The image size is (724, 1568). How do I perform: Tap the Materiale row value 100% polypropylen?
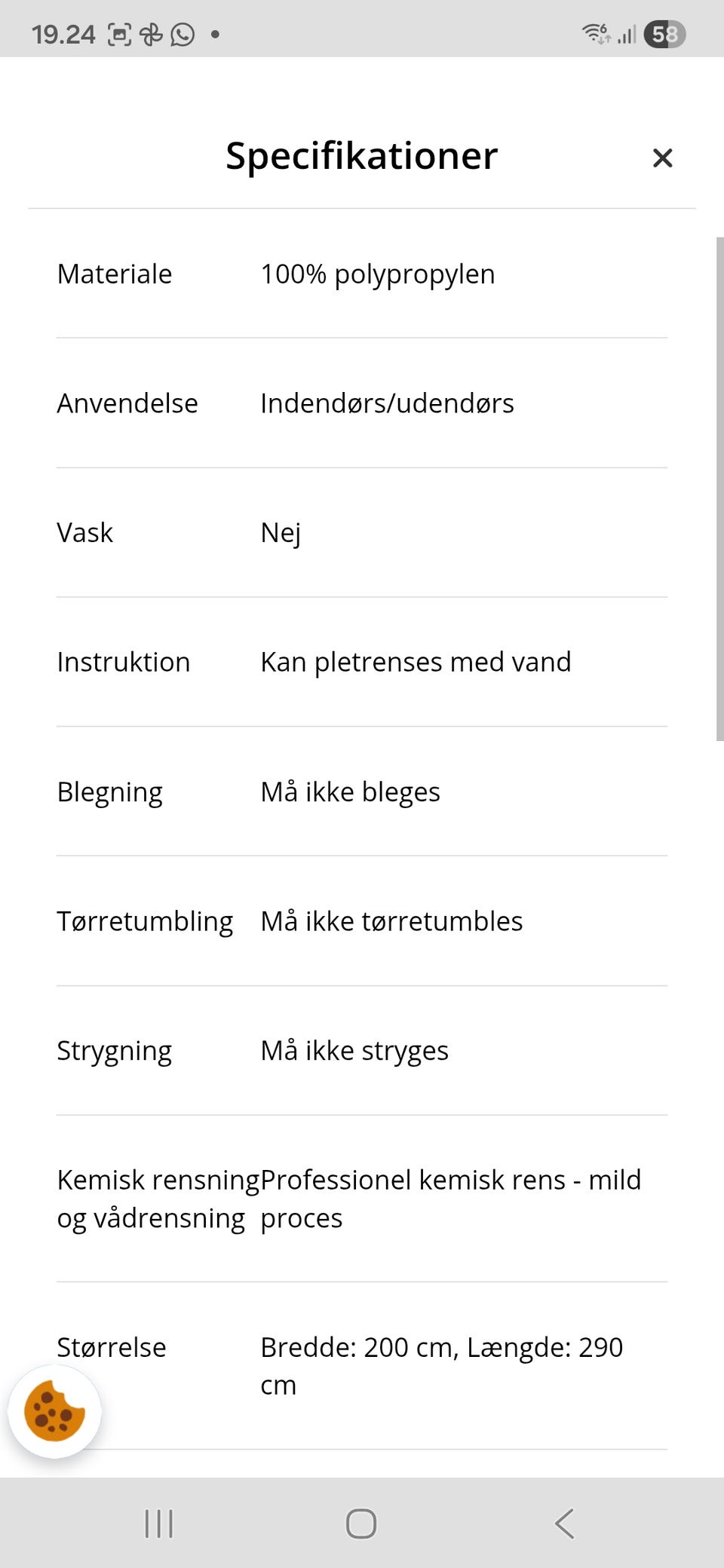click(x=378, y=274)
